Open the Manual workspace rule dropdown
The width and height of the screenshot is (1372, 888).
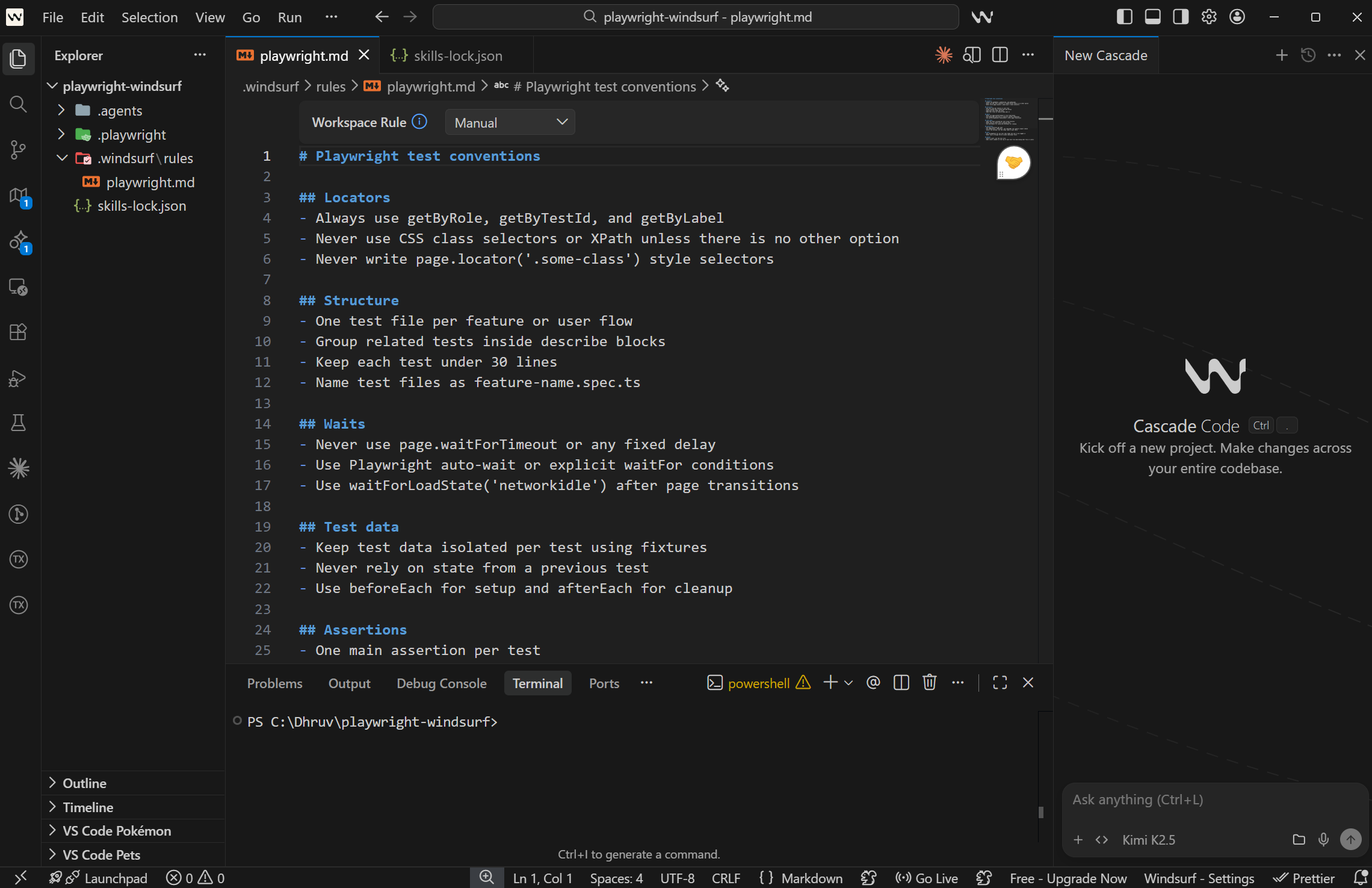pyautogui.click(x=510, y=122)
